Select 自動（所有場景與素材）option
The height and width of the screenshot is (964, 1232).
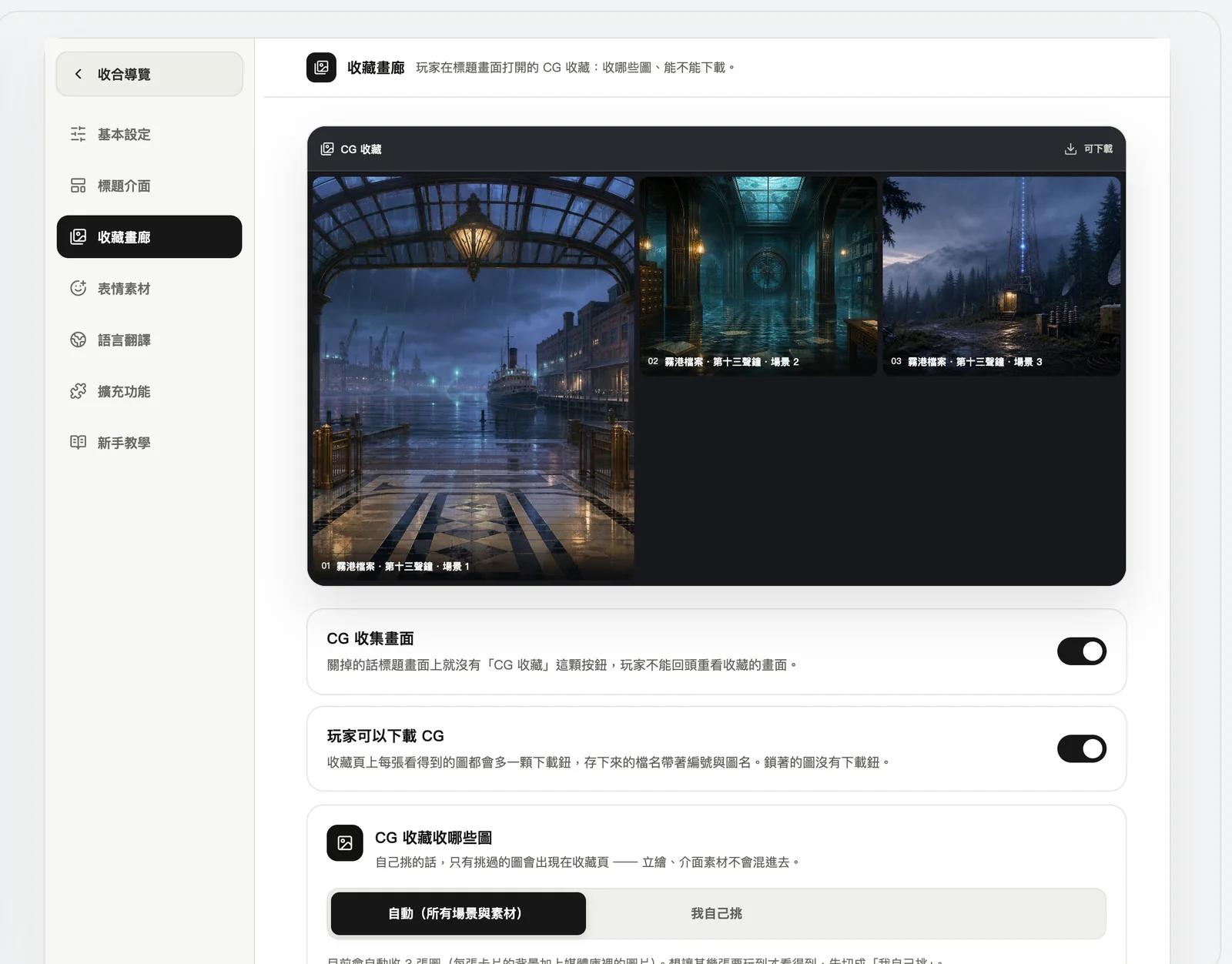[x=458, y=913]
